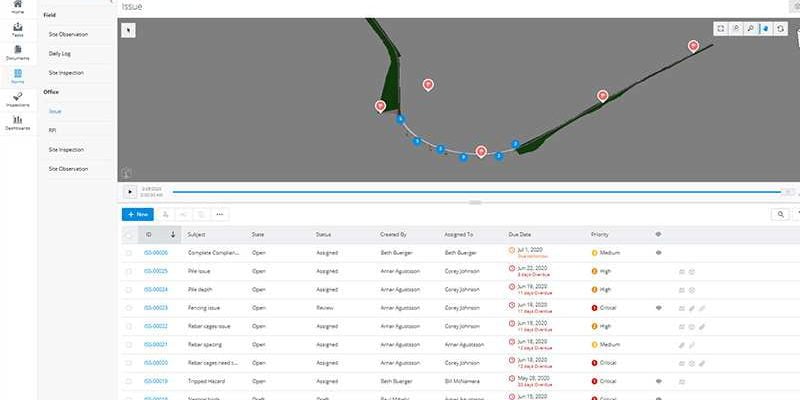Click the New button to create issue
Viewport: 800px width, 400px height.
[x=137, y=214]
